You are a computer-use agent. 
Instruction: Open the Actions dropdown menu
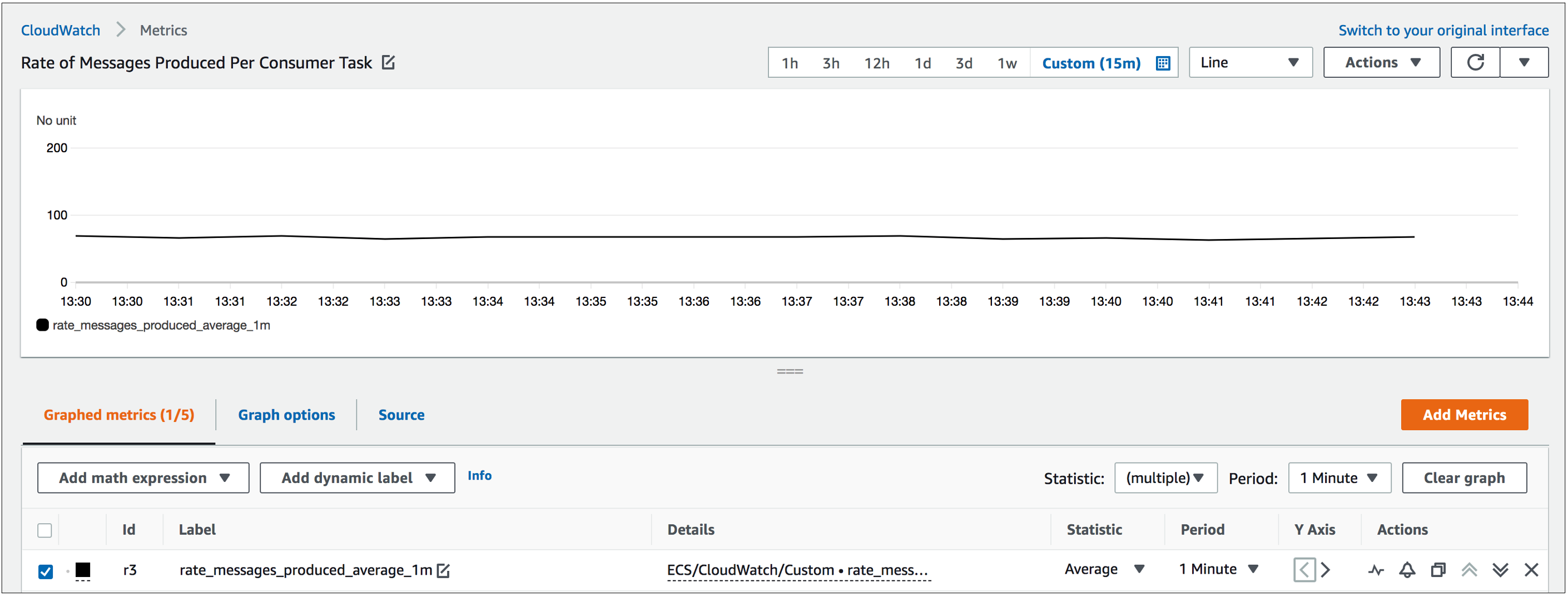(x=1381, y=63)
